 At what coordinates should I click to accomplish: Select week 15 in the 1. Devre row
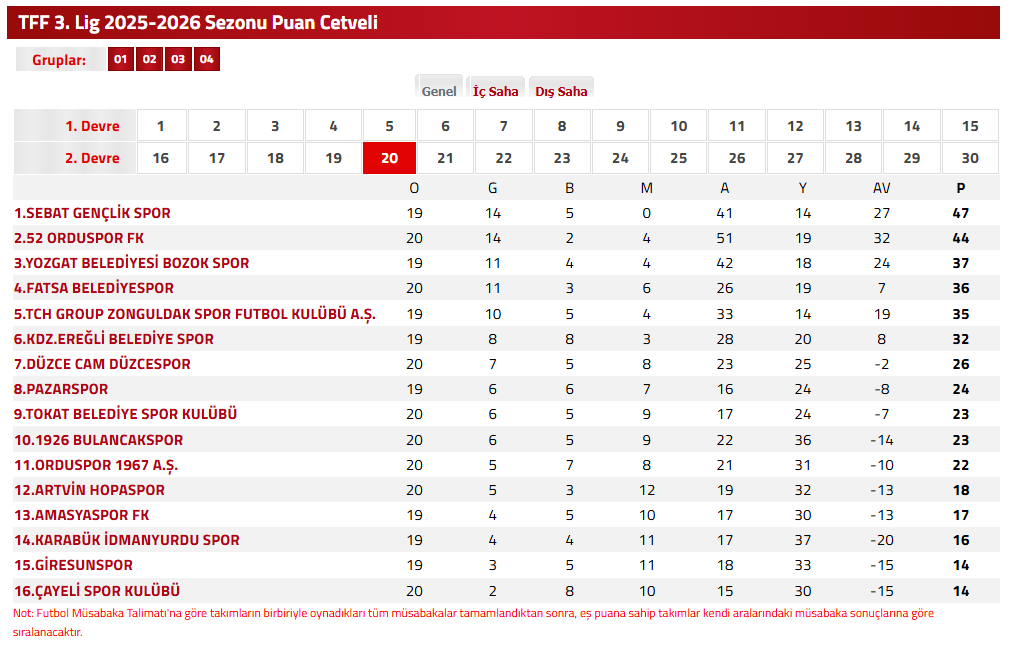point(970,124)
